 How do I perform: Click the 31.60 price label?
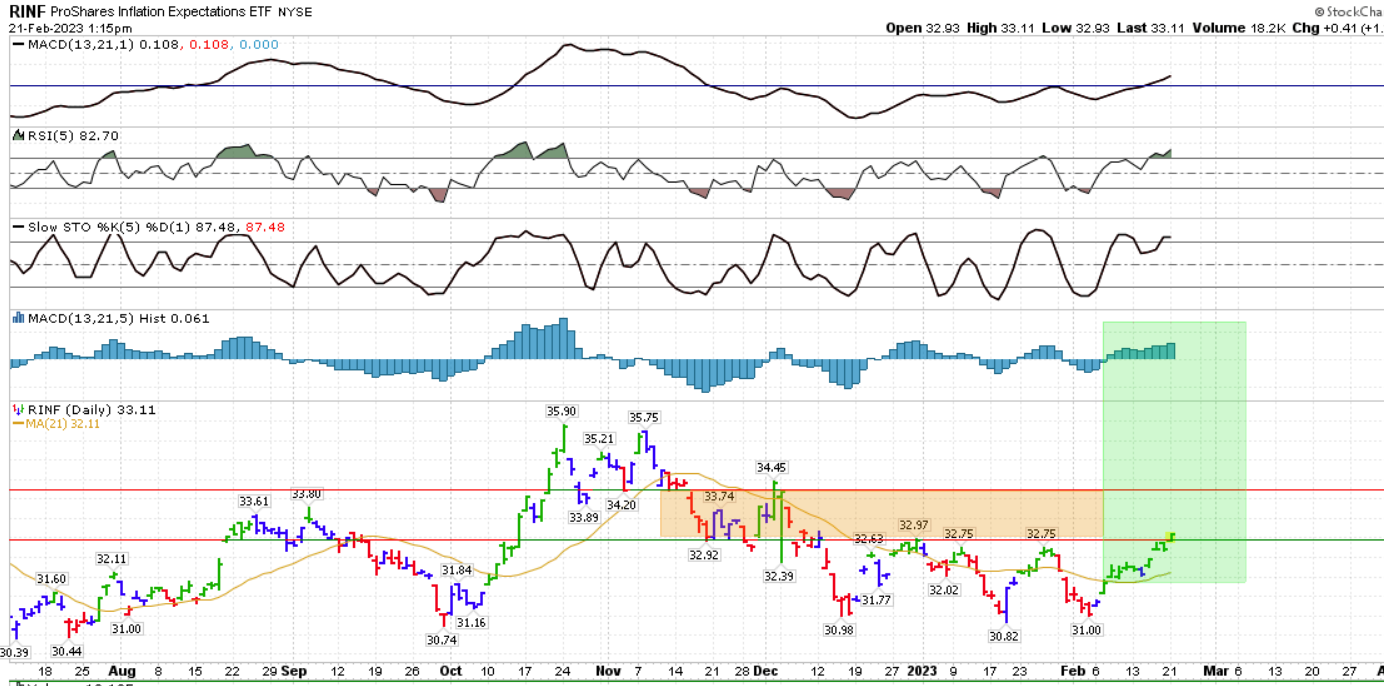tap(51, 579)
